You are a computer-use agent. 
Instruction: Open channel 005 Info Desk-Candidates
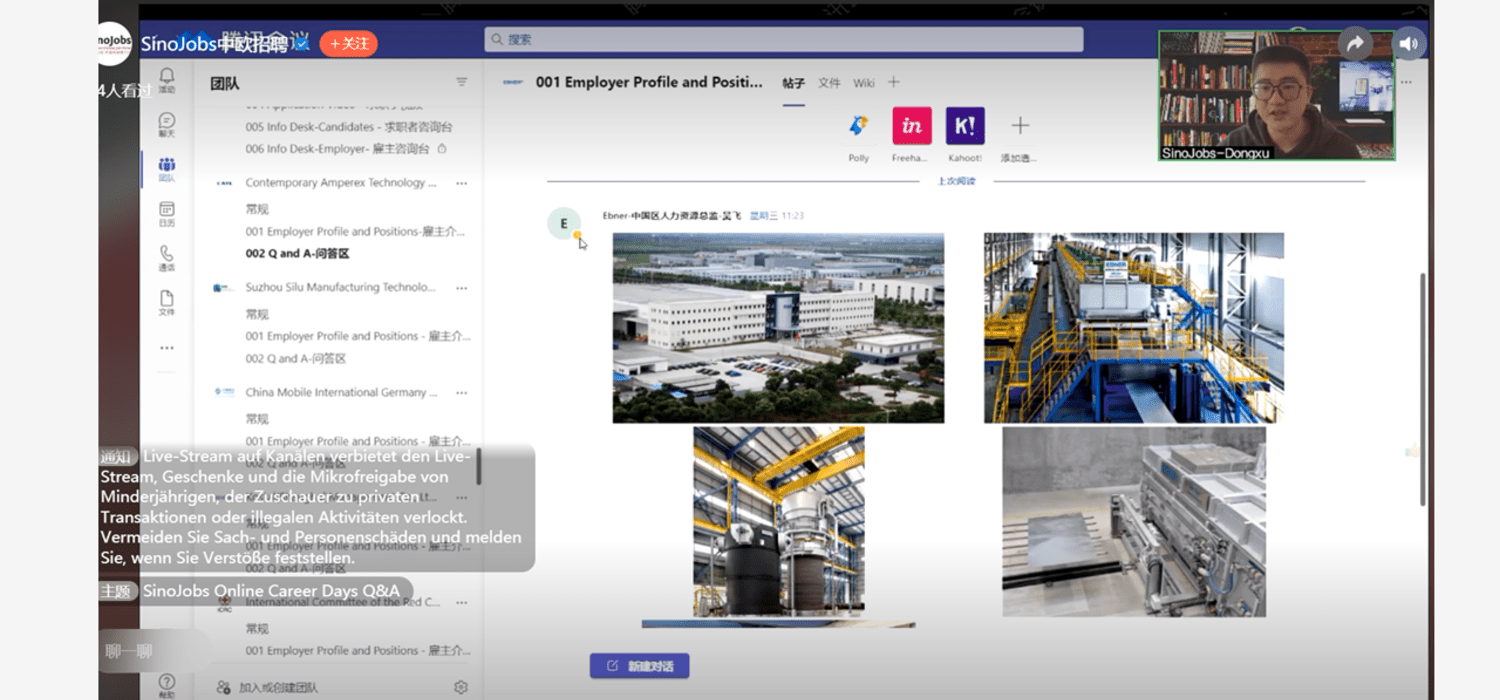tap(349, 127)
